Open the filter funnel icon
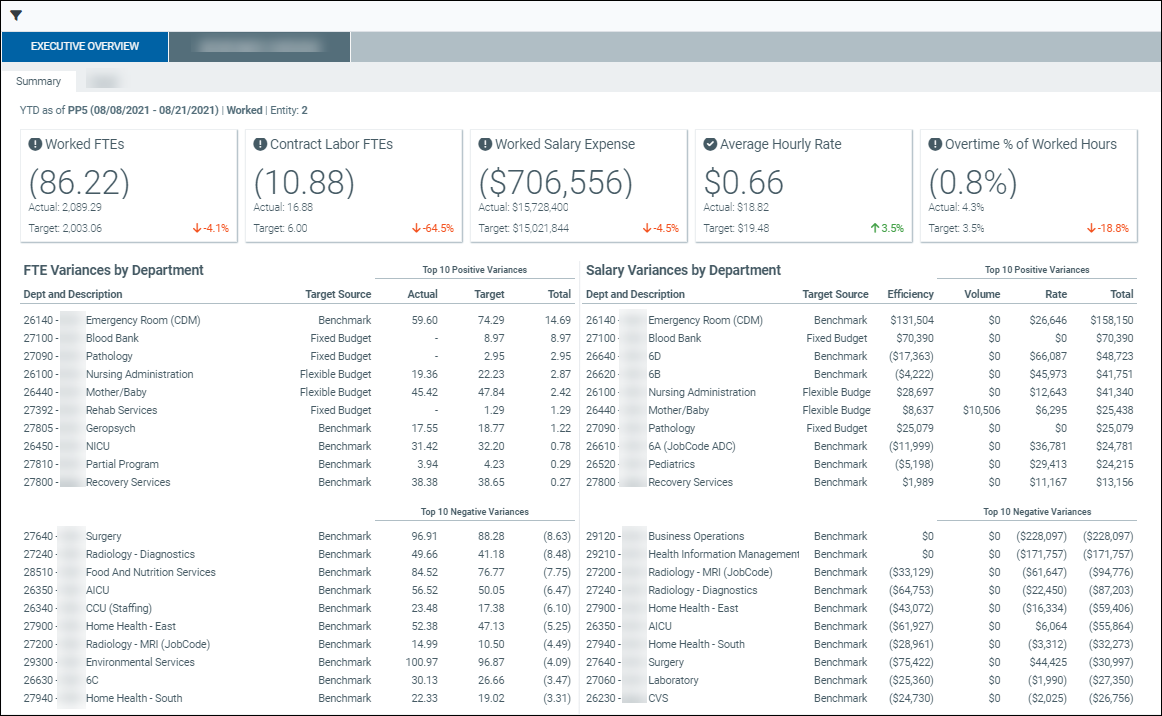 click(16, 15)
